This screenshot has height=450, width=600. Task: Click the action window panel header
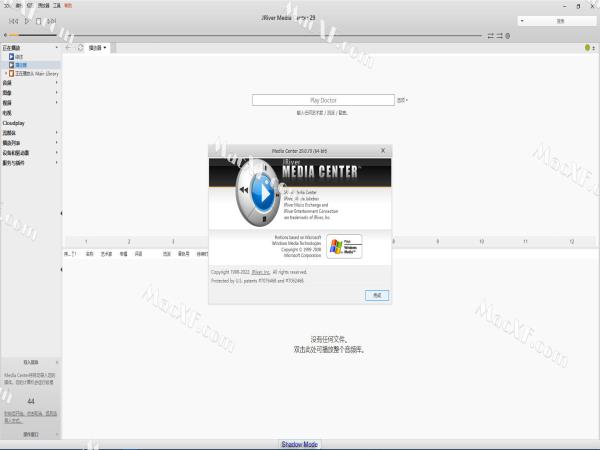31,434
